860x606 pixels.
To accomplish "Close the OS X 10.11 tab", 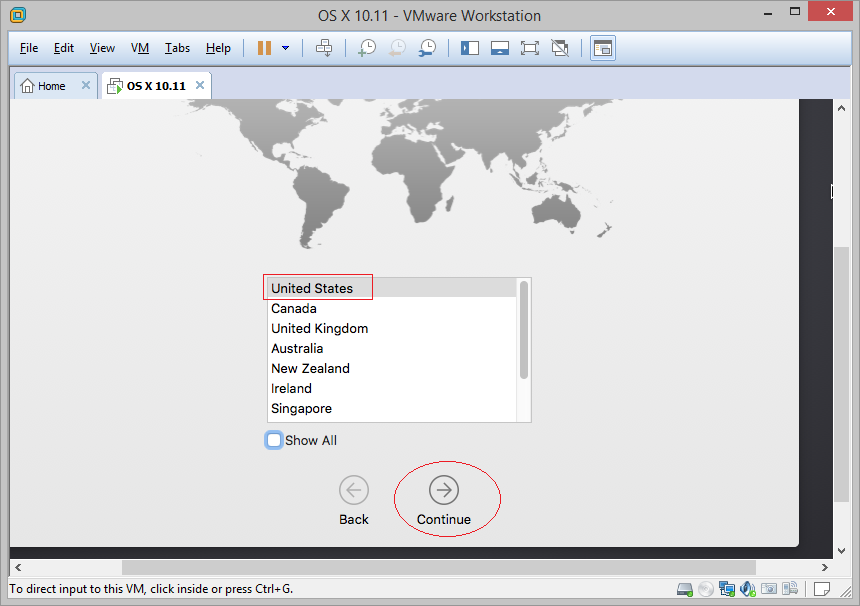I will pos(200,86).
